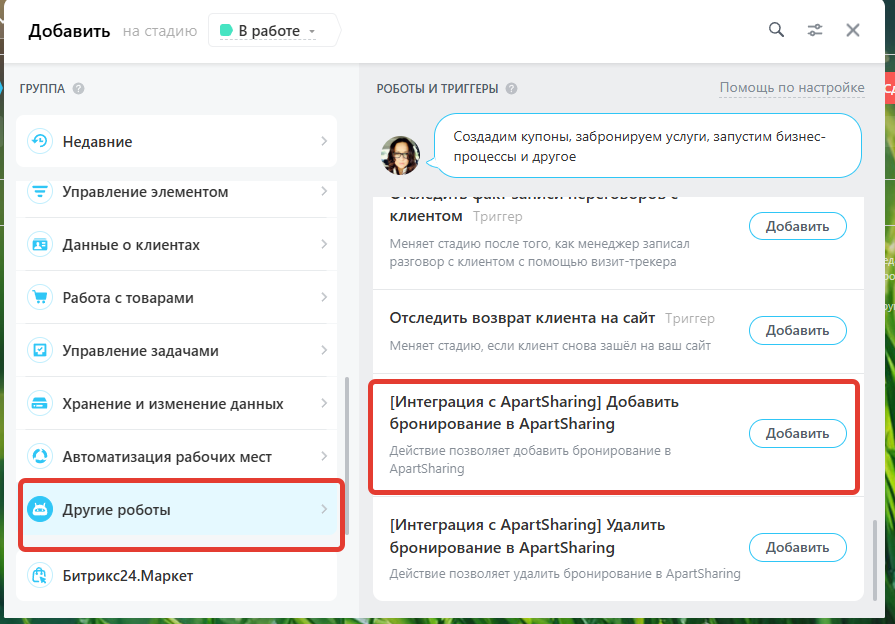
Task: Open the 'В работе' stage dropdown
Action: tap(270, 31)
